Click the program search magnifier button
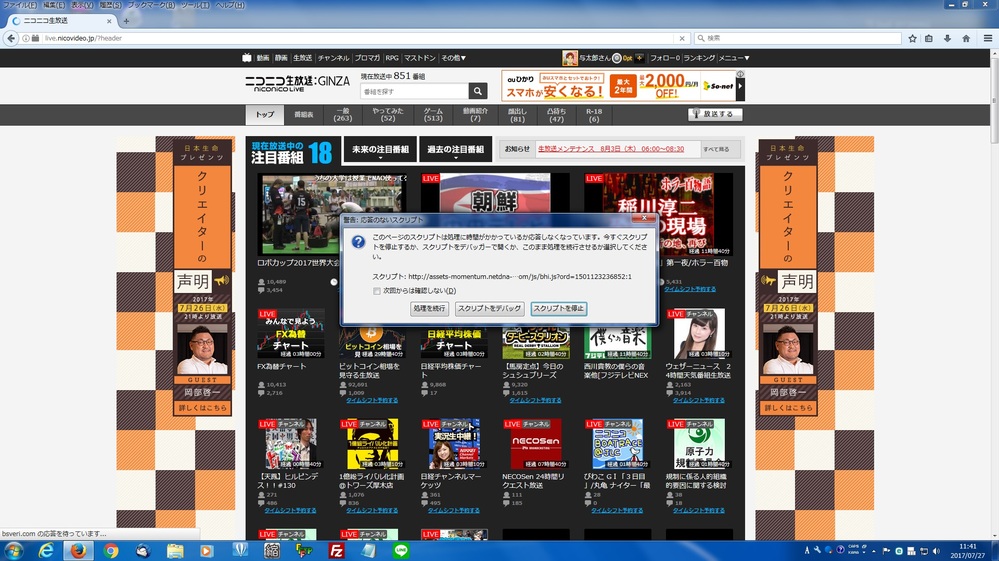 (477, 91)
